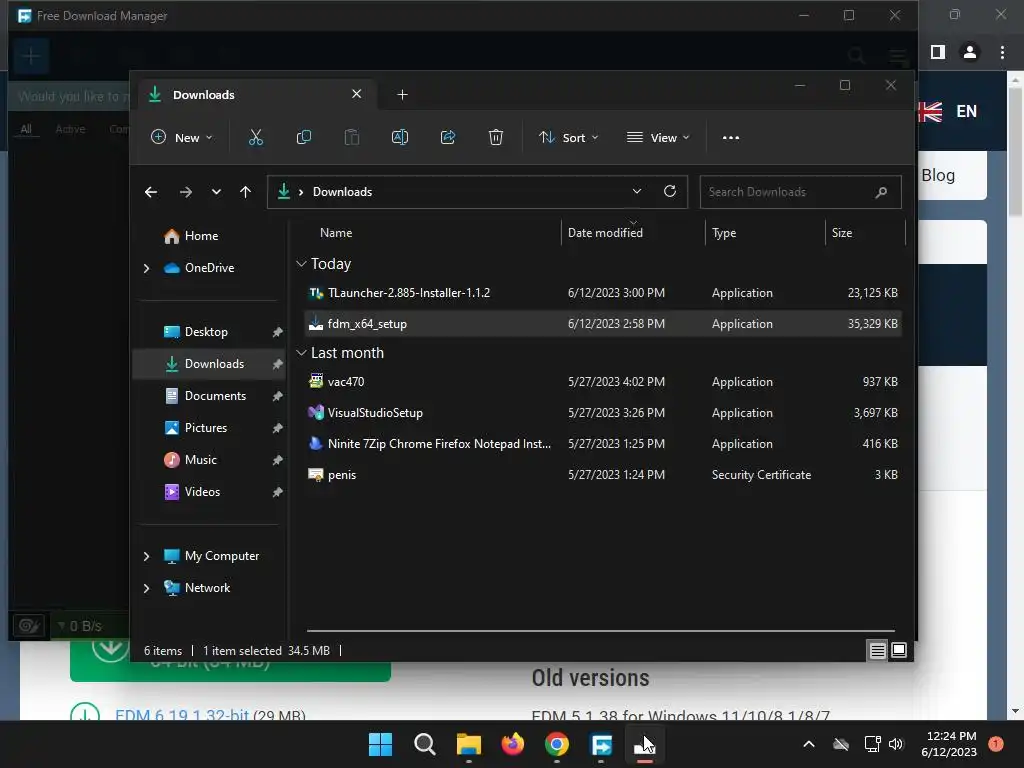Go up one folder level arrow
Viewport: 1024px width, 768px height.
(246, 192)
